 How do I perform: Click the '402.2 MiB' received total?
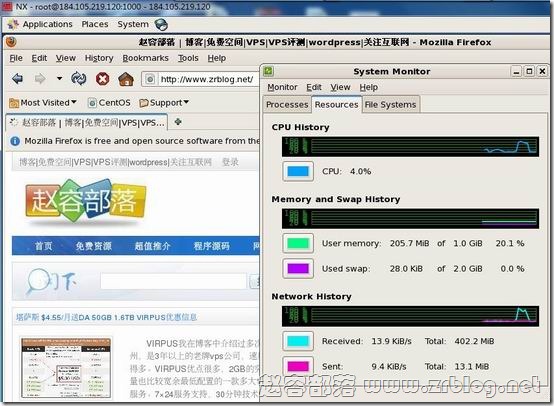pyautogui.click(x=474, y=341)
